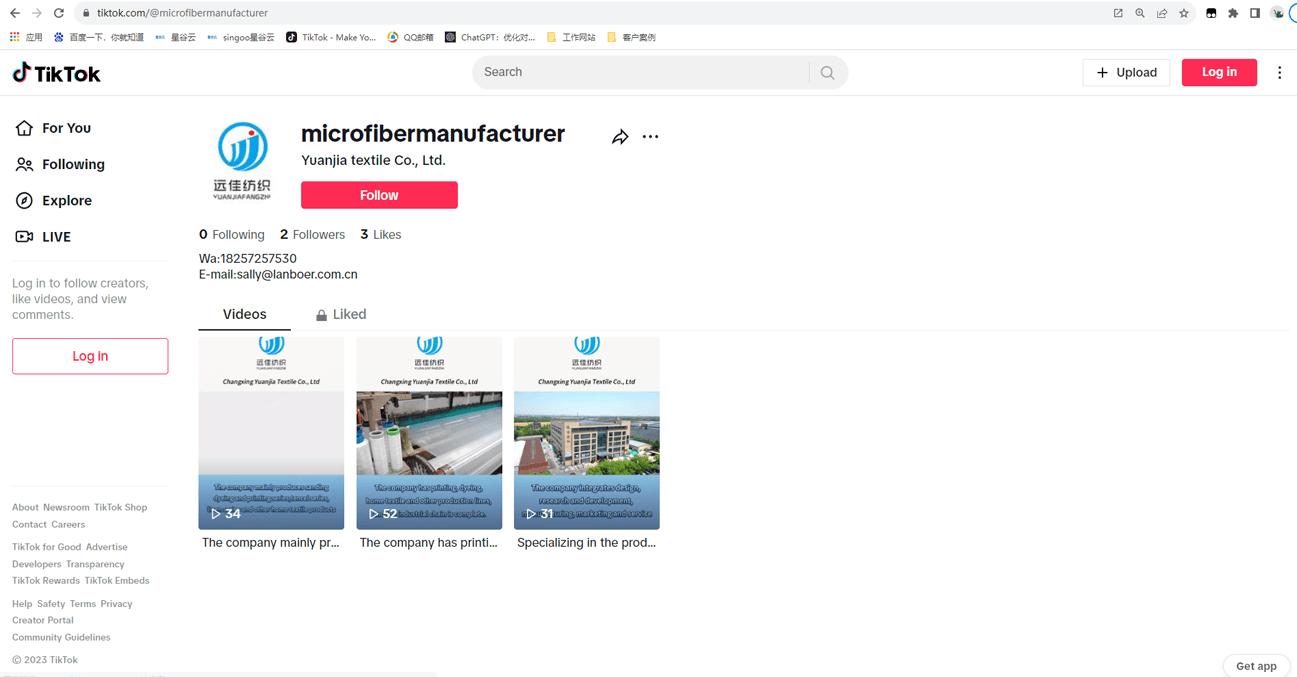Open the Following page
1297x677 pixels.
(60, 164)
